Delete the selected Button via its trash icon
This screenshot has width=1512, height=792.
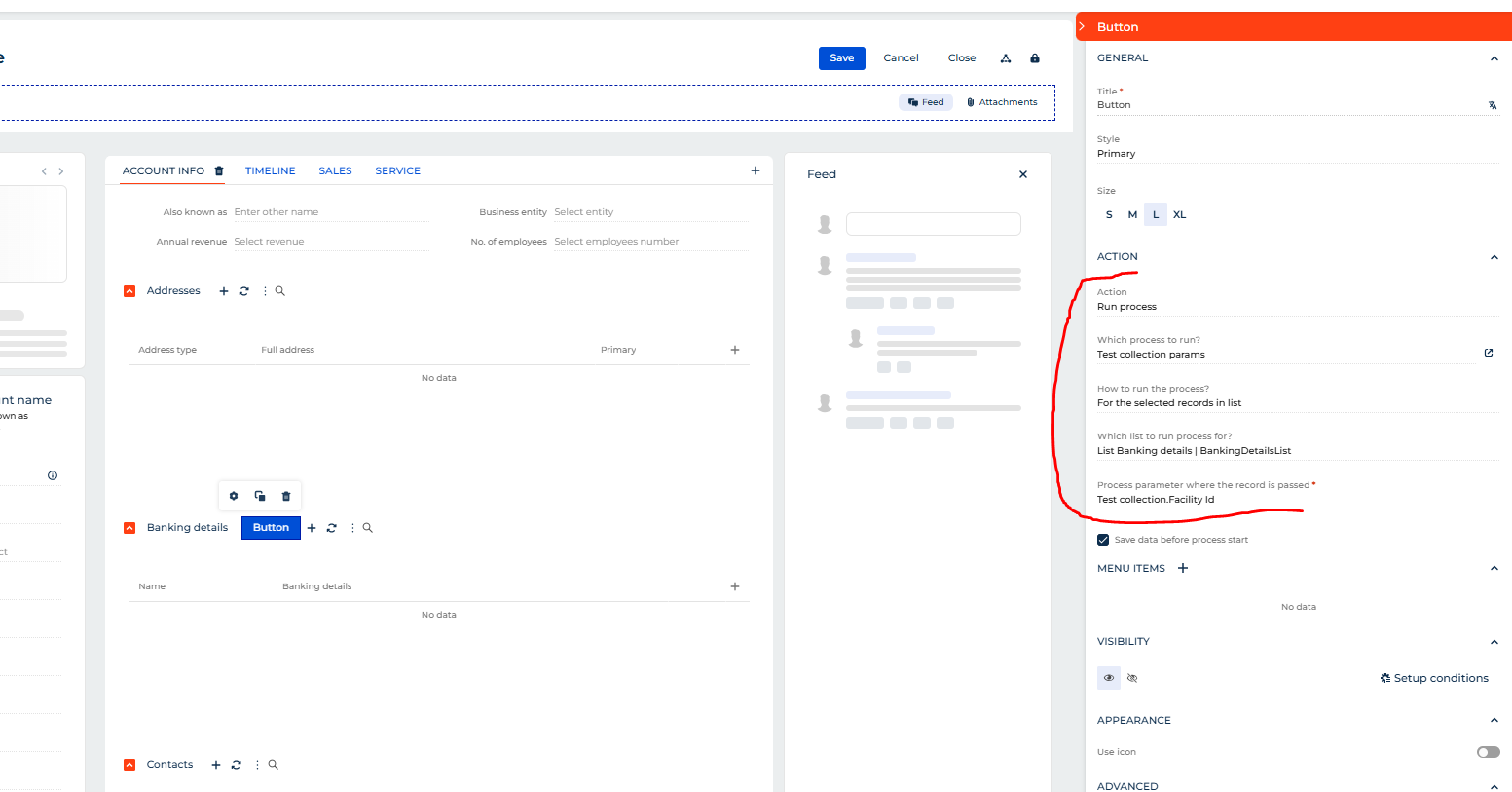[286, 496]
